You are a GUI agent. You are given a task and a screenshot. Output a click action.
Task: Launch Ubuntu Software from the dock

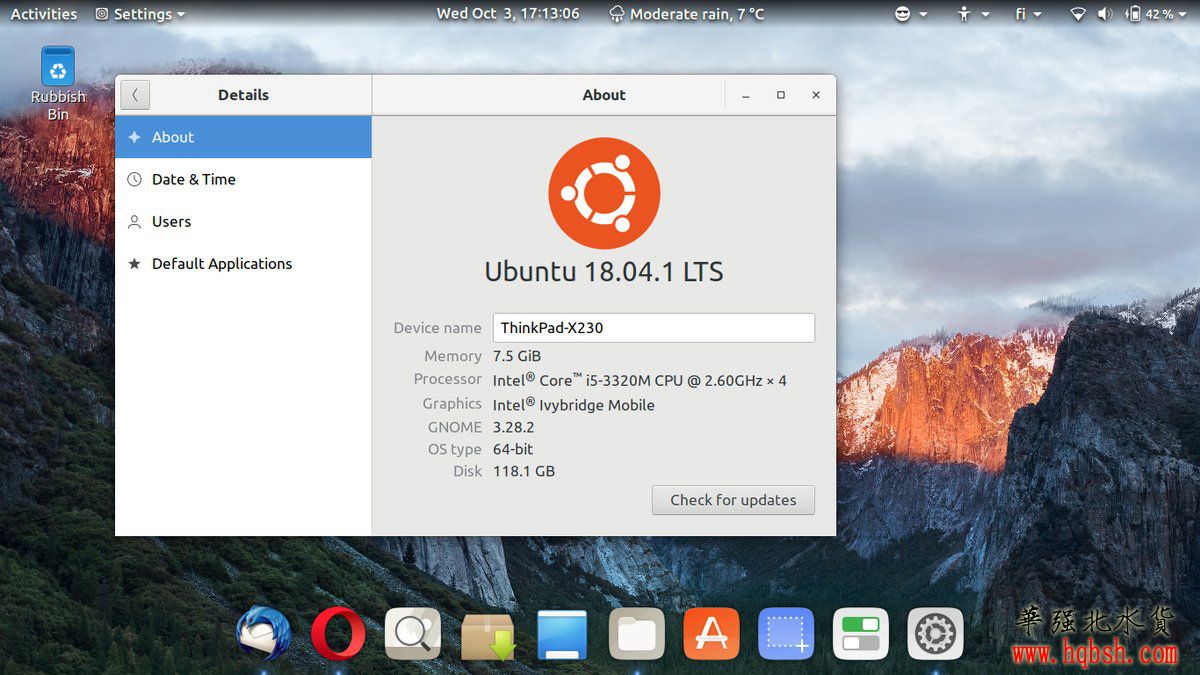pos(711,633)
